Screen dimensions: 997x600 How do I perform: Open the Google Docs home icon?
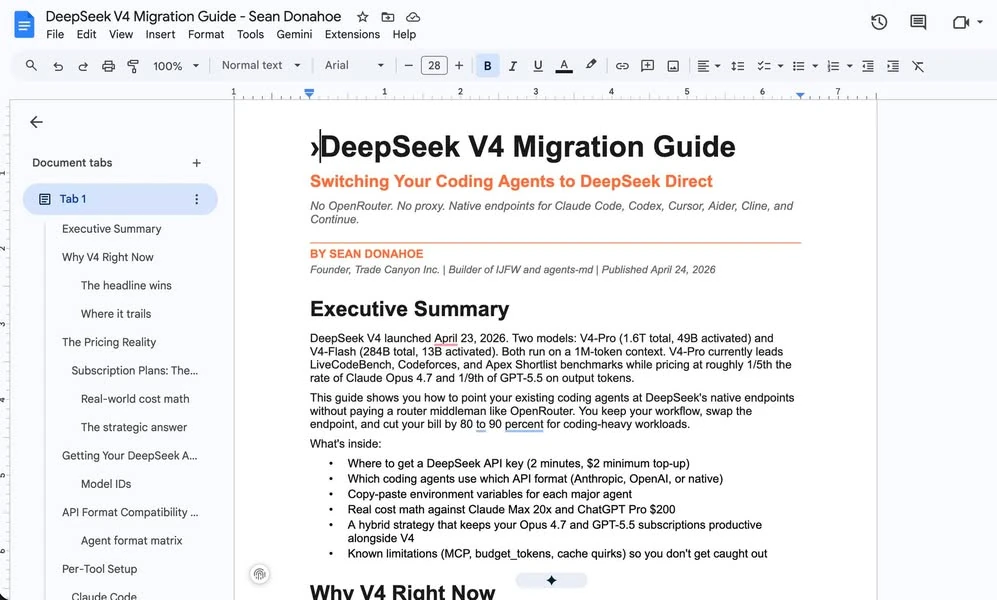(x=24, y=25)
